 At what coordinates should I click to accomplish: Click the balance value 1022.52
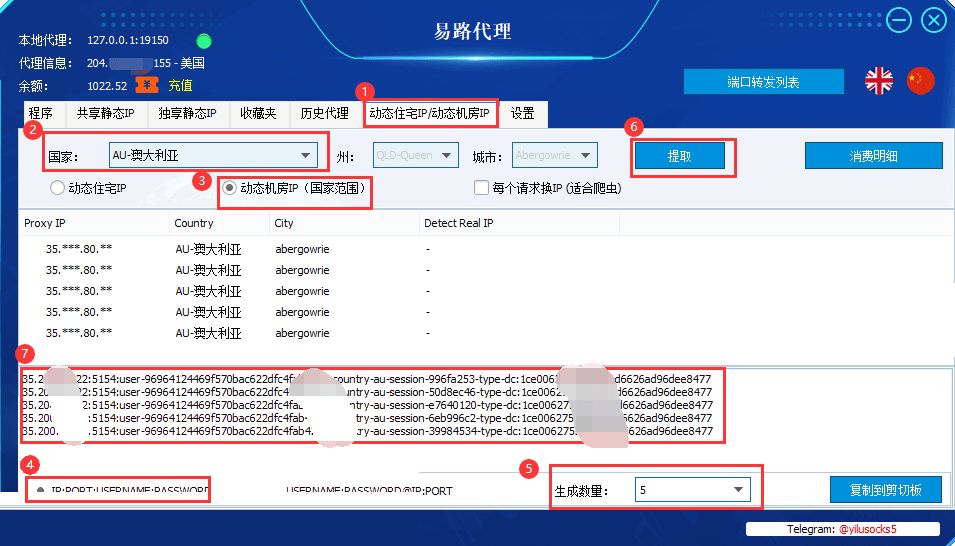[x=107, y=86]
